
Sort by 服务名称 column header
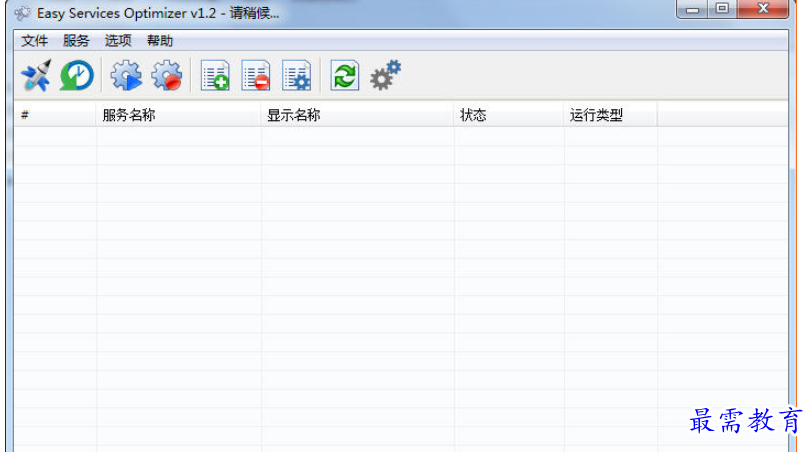click(178, 115)
